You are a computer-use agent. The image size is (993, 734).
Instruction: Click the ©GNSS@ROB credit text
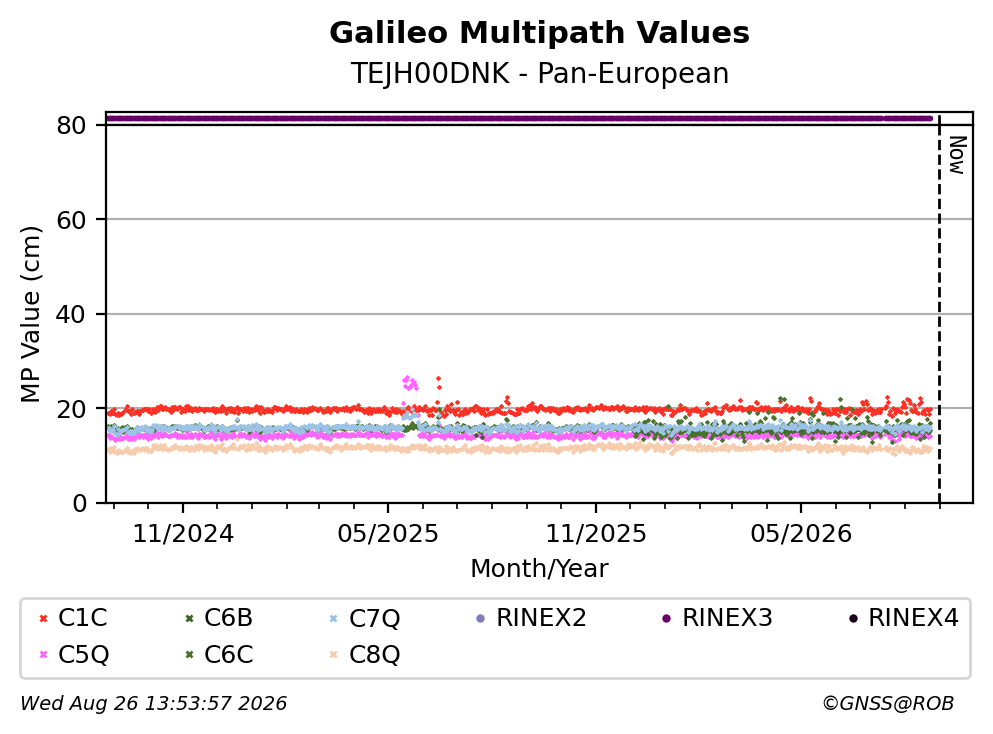(x=888, y=704)
